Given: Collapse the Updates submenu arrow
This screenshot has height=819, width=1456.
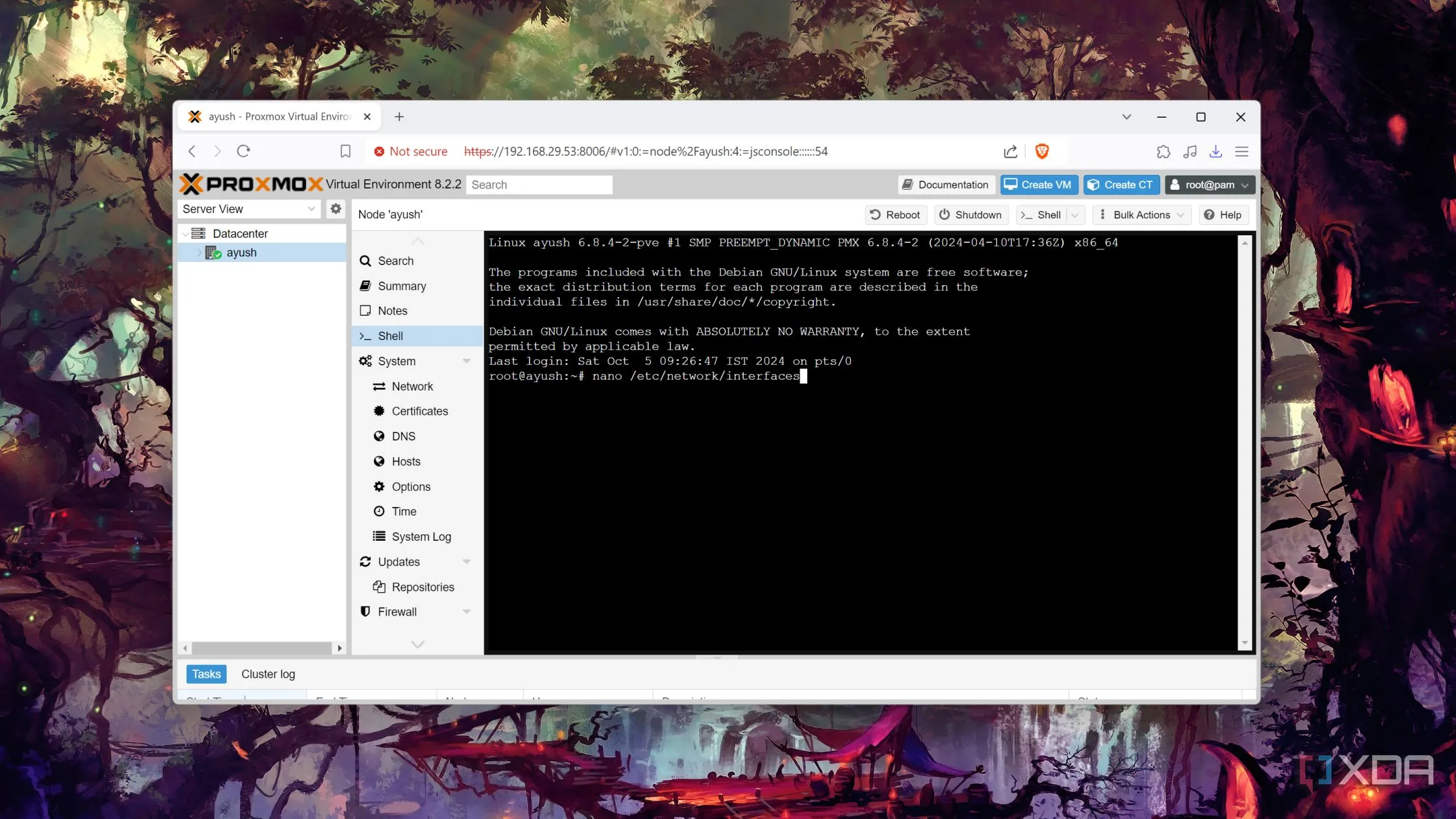Looking at the screenshot, I should point(467,562).
